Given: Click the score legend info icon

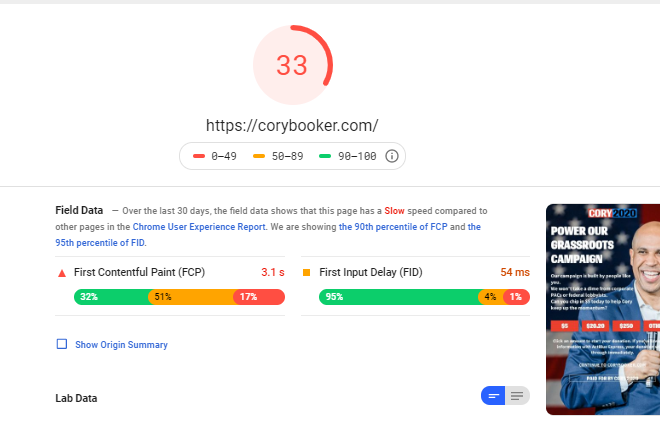Looking at the screenshot, I should click(391, 156).
